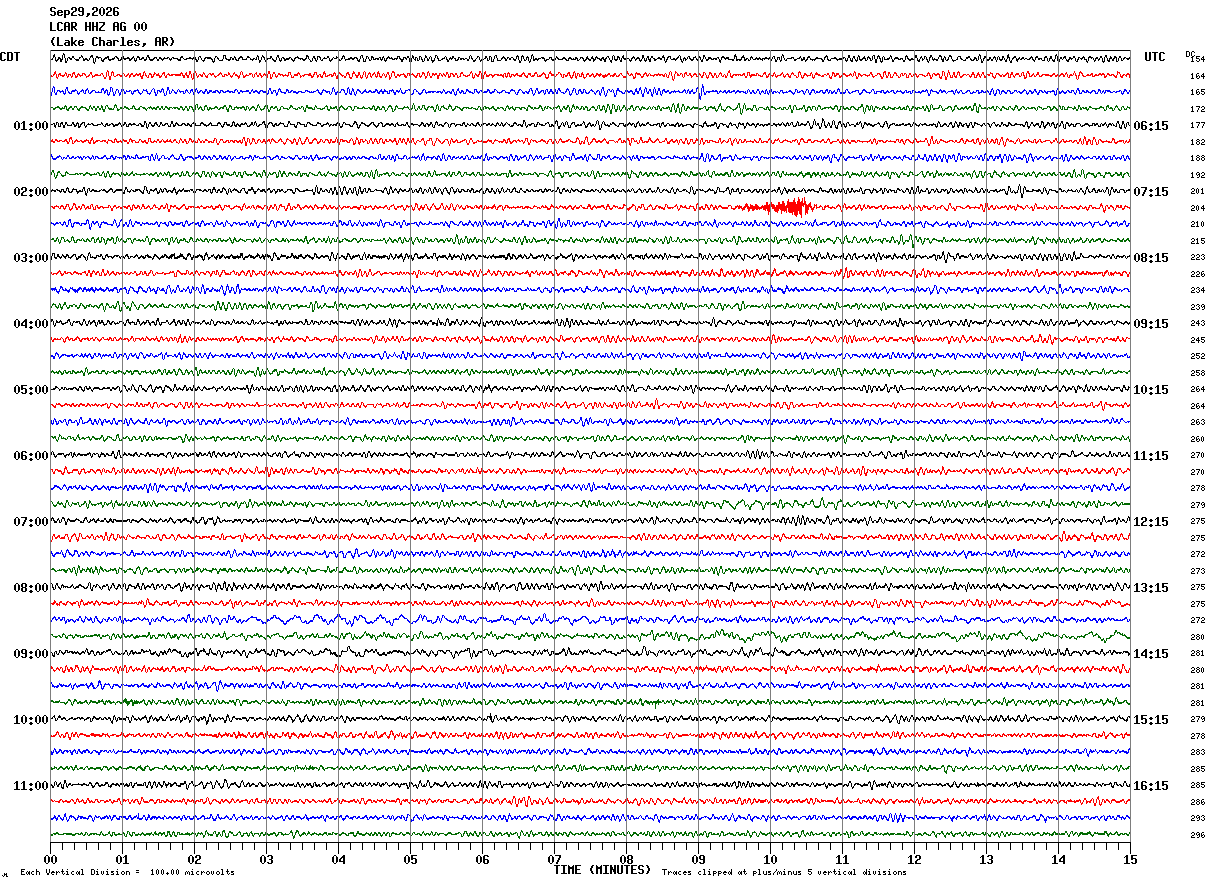The image size is (1210, 886).
Task: Click minute 00 on the bottom axis
Action: (50, 859)
